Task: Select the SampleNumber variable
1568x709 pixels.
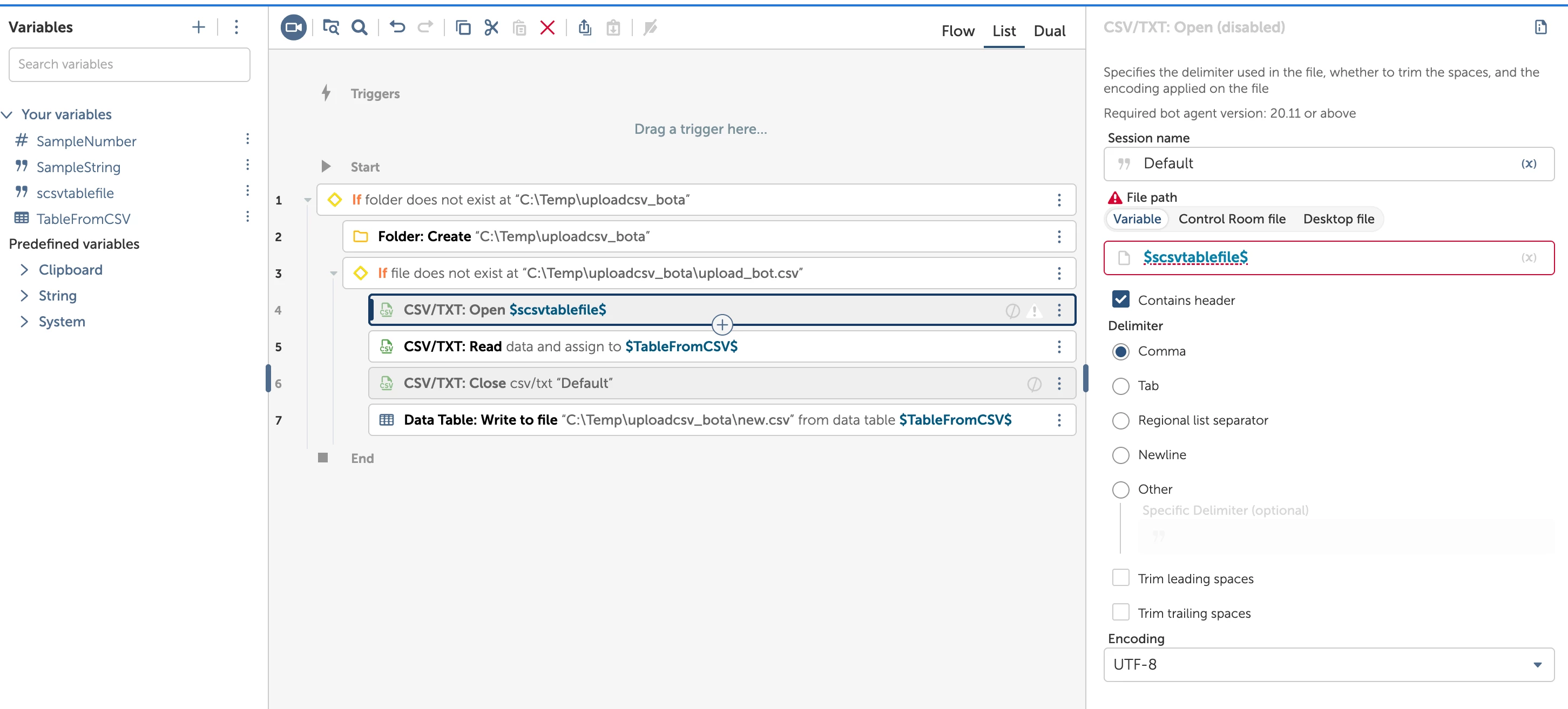Action: click(x=86, y=142)
